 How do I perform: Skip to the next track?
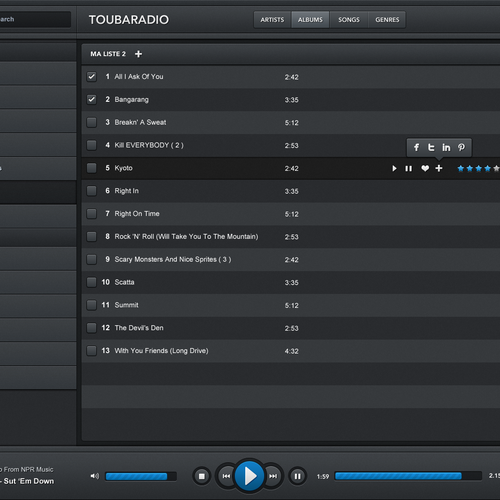(x=273, y=476)
